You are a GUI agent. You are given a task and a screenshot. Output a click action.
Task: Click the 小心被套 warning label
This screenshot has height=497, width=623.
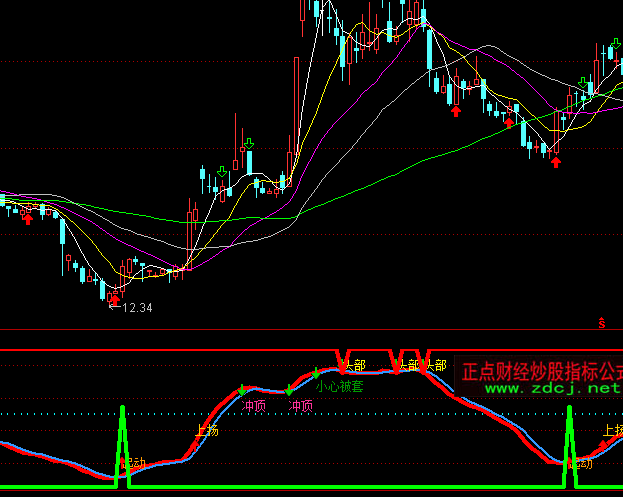(x=339, y=386)
